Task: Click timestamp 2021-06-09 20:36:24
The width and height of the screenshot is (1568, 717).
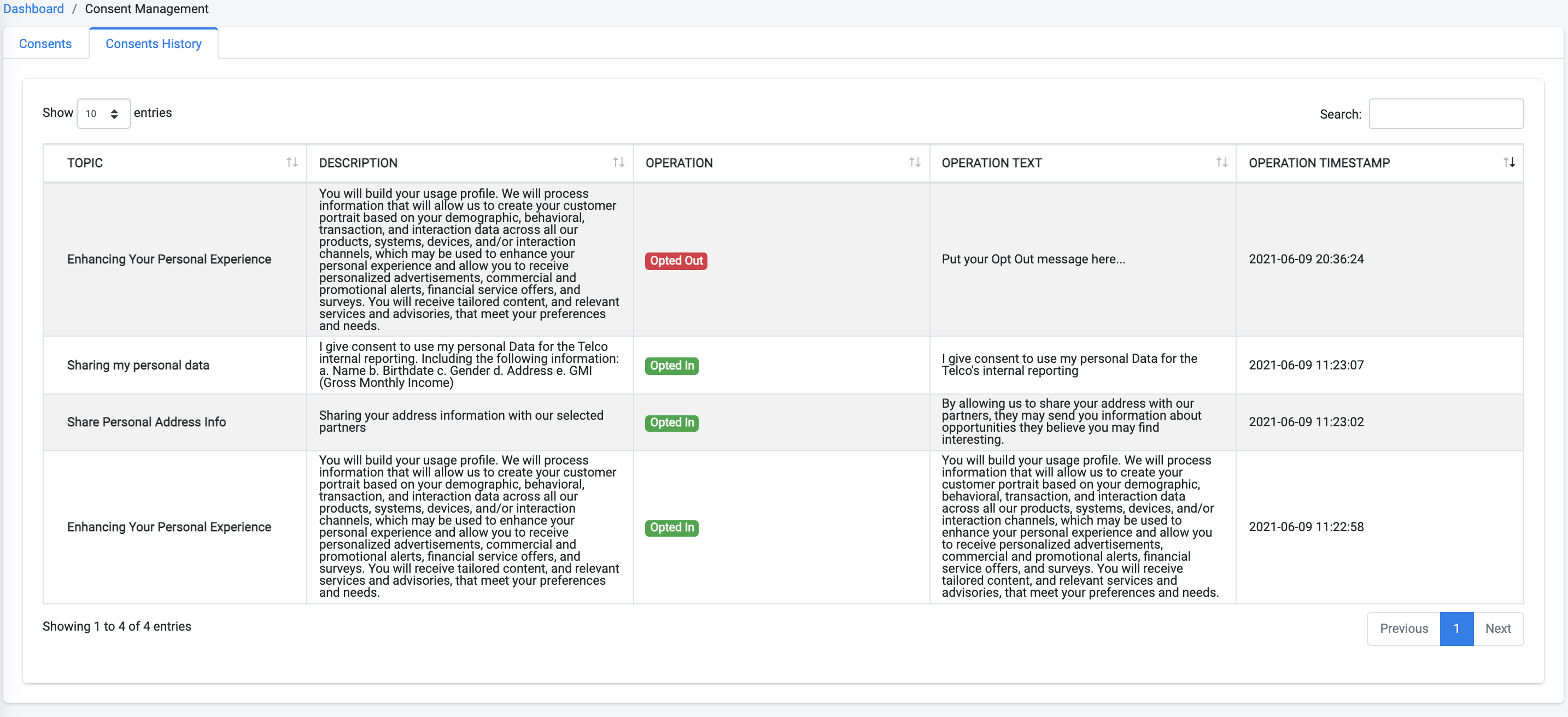Action: point(1306,258)
